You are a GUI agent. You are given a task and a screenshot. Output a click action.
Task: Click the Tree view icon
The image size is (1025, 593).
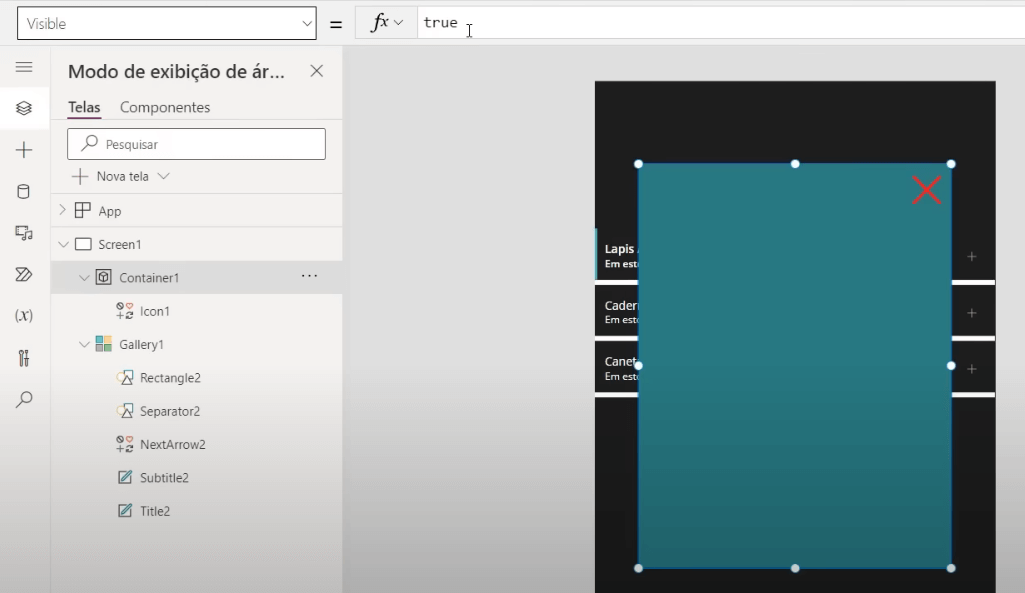click(25, 108)
